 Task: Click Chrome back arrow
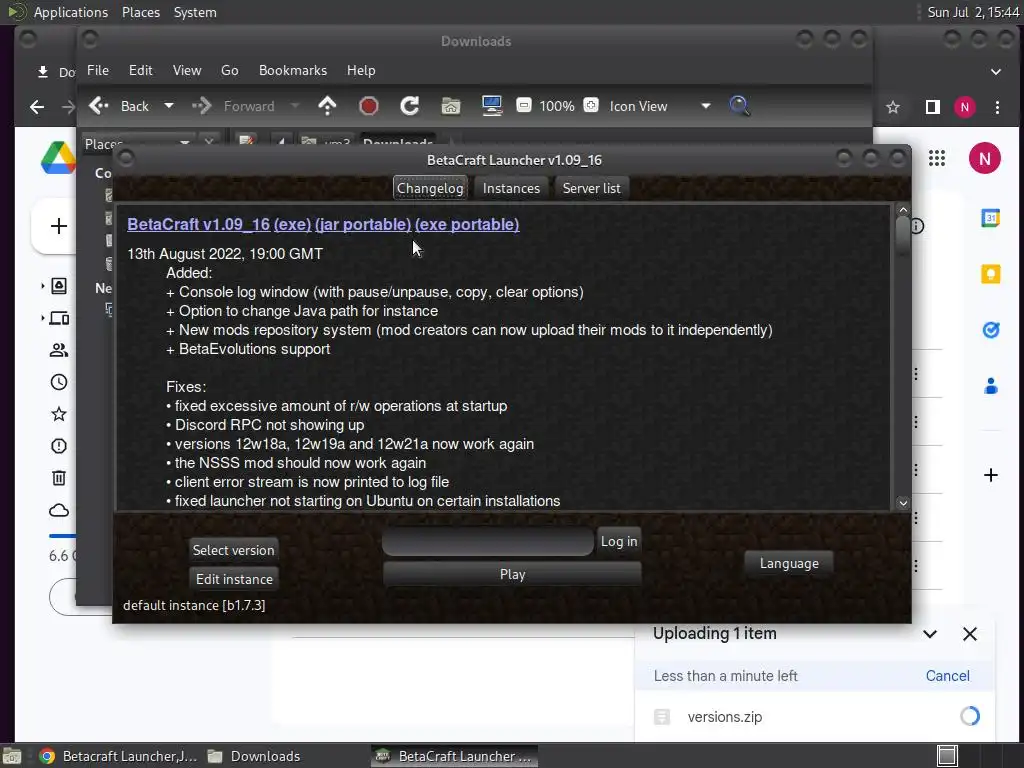(37, 107)
